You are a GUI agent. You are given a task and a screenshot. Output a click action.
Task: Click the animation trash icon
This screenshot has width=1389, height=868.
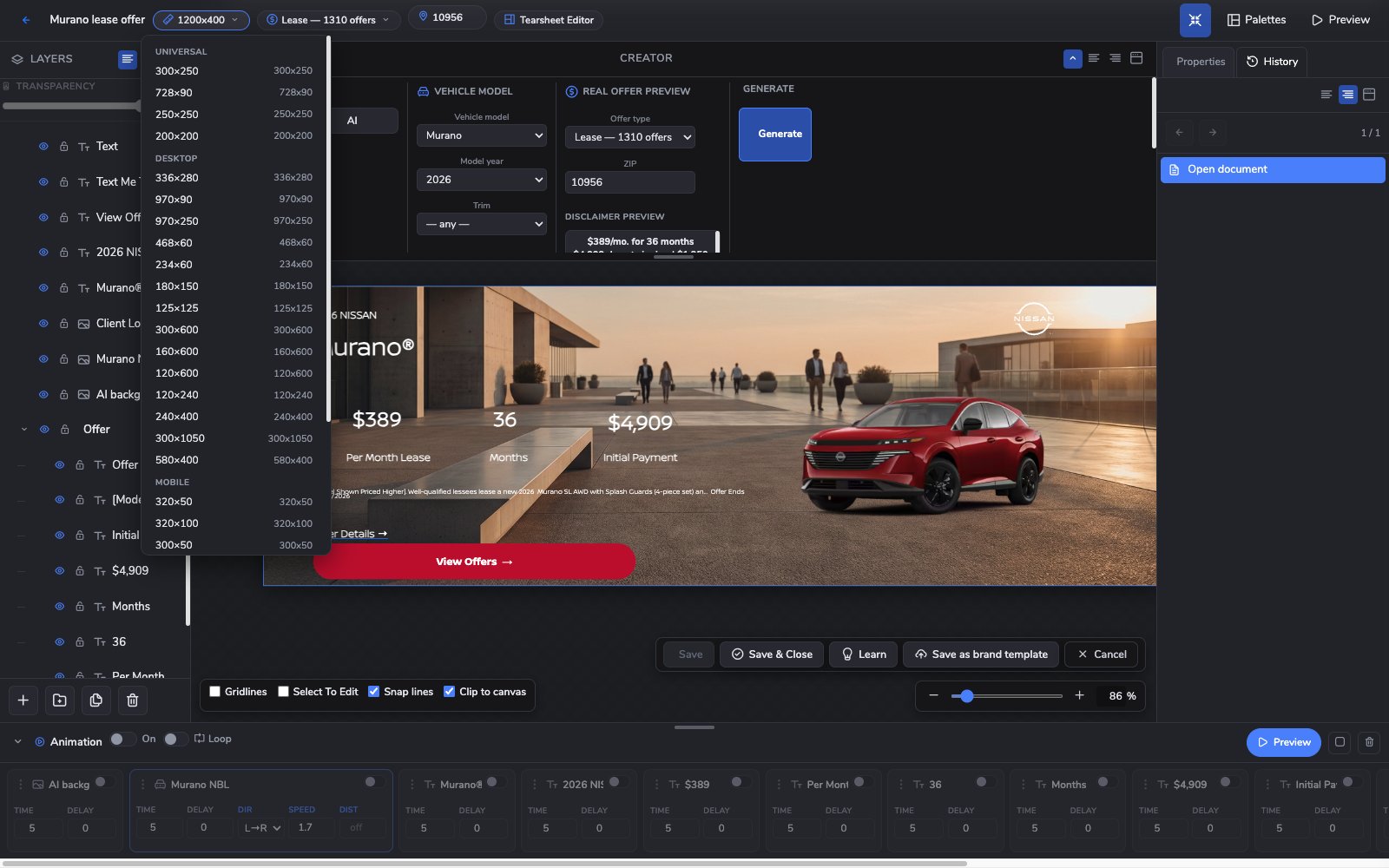[1369, 742]
